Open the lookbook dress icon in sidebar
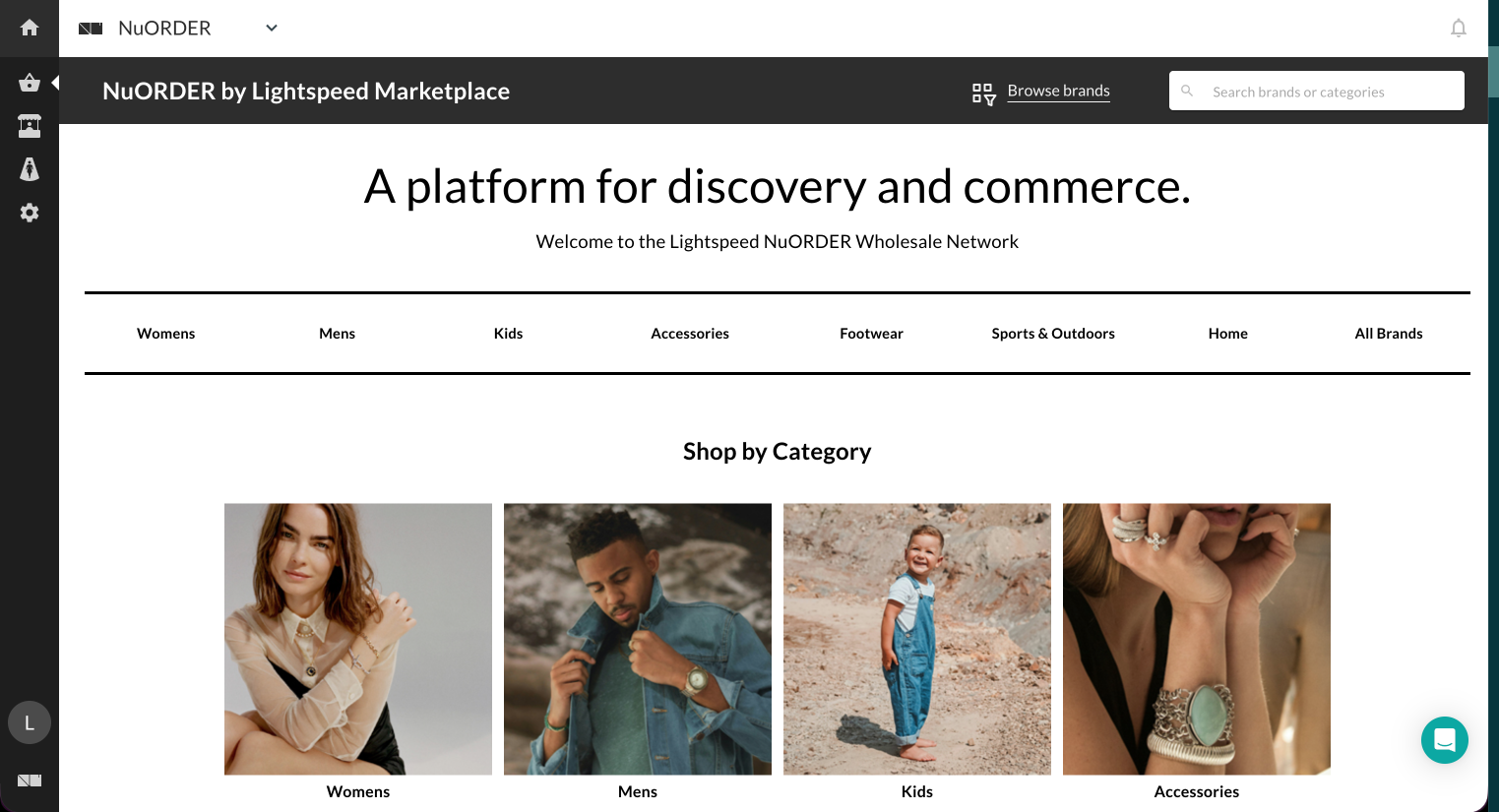Screen dimensions: 1499x812 (x=30, y=169)
